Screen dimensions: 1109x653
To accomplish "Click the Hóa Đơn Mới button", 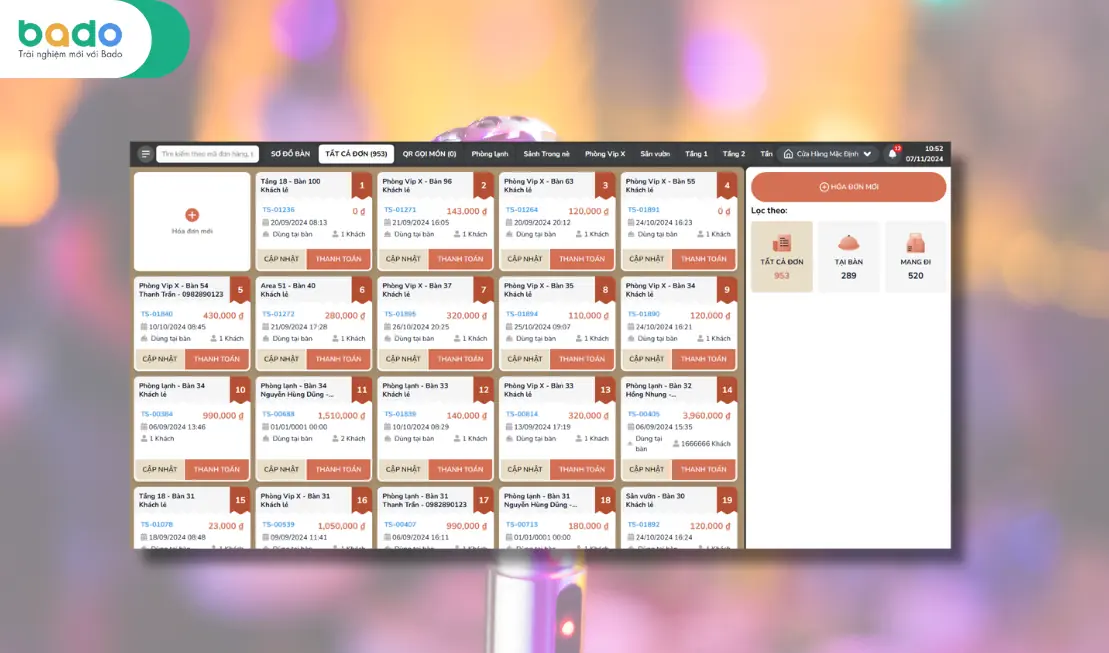I will [x=848, y=187].
